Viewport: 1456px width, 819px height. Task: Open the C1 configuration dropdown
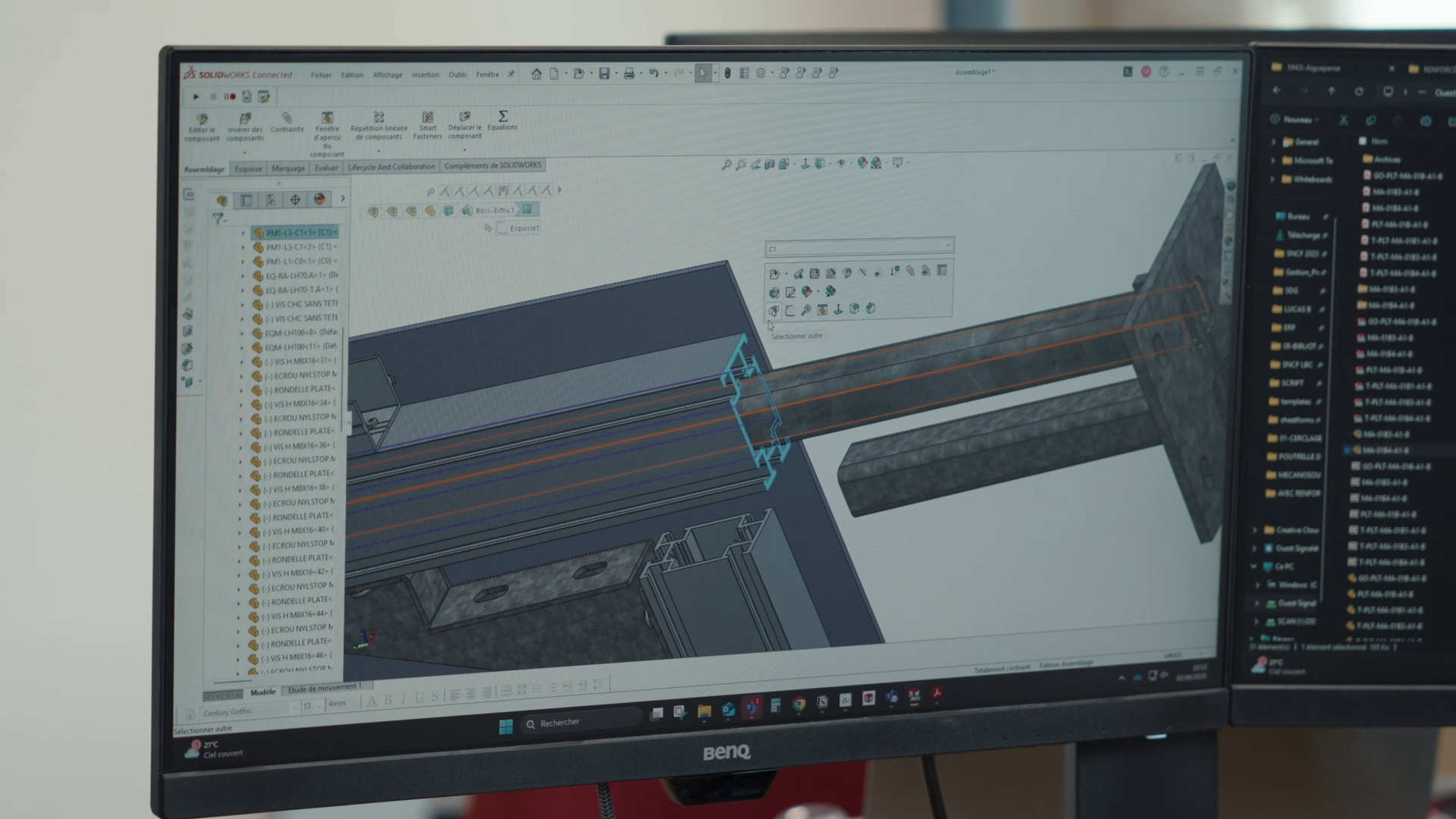(x=947, y=246)
